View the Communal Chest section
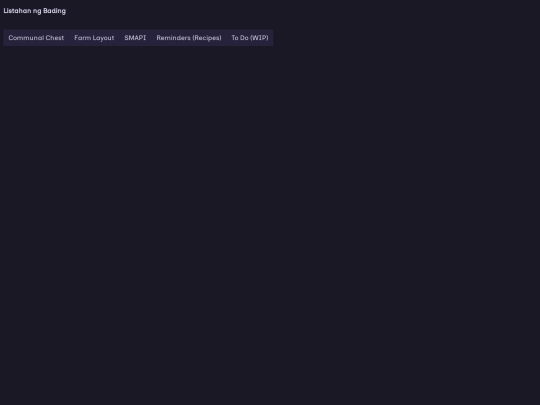Screen dimensions: 540x405 pyautogui.click(x=36, y=38)
